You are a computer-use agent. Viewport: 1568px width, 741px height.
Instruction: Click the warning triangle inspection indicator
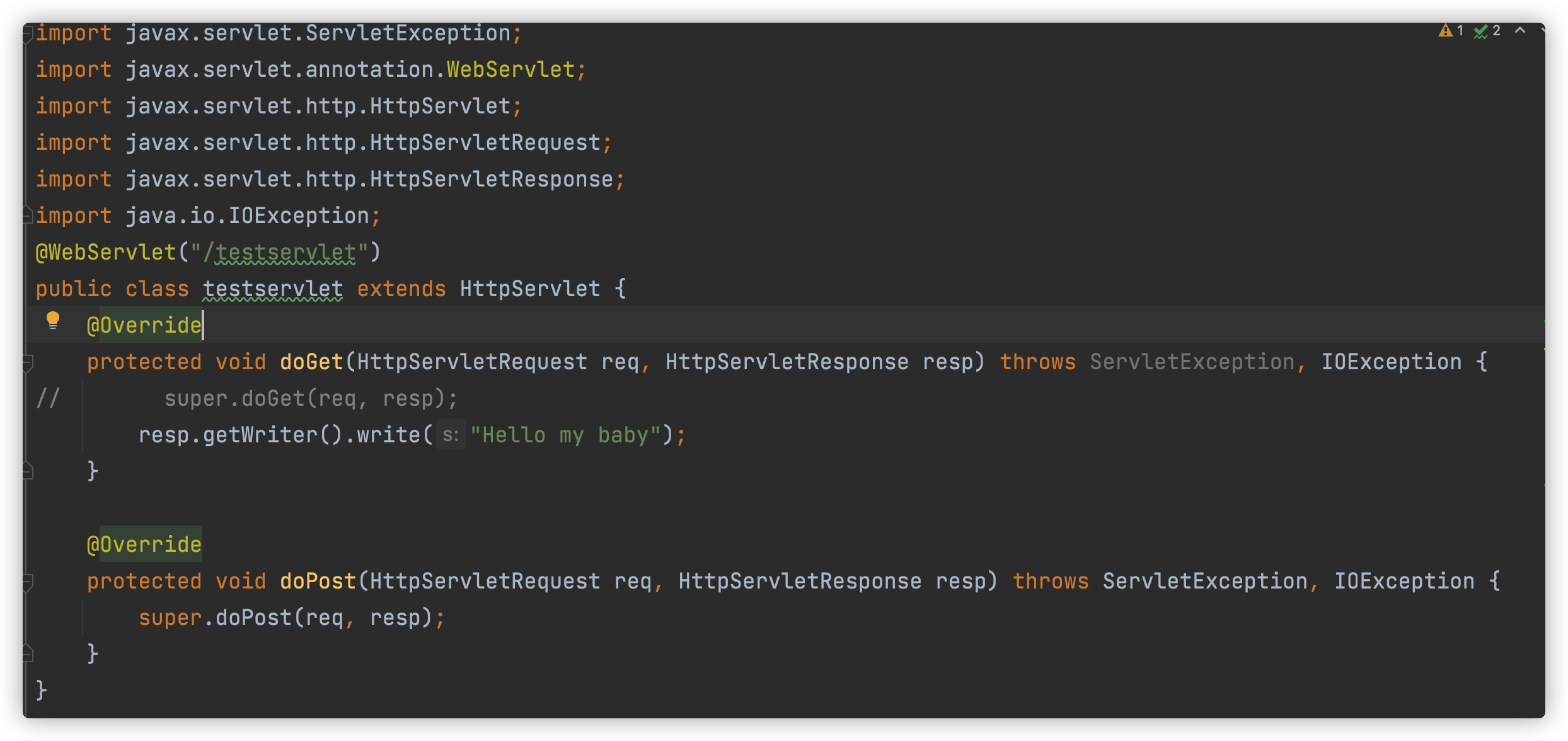click(x=1445, y=31)
